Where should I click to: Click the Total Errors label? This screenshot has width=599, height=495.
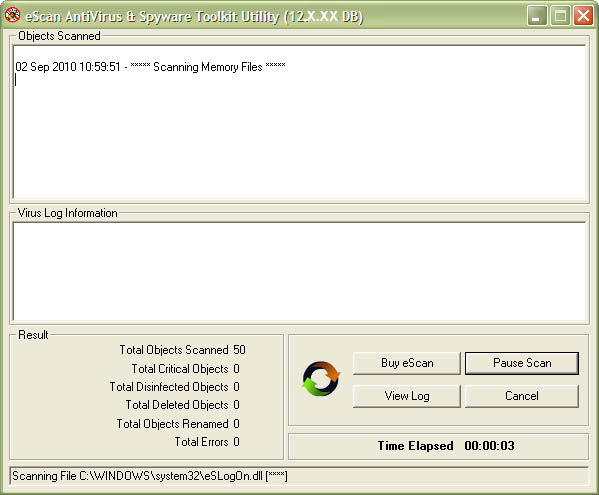[x=201, y=442]
